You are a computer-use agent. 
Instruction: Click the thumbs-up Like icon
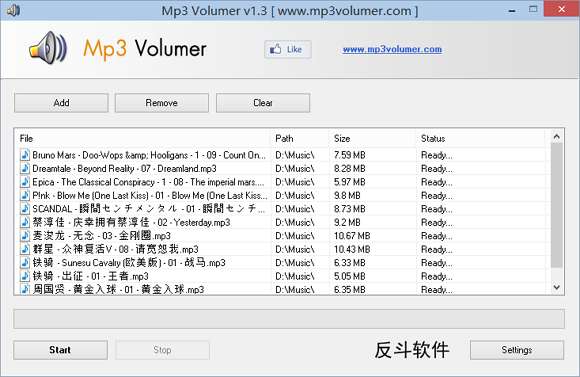[276, 49]
